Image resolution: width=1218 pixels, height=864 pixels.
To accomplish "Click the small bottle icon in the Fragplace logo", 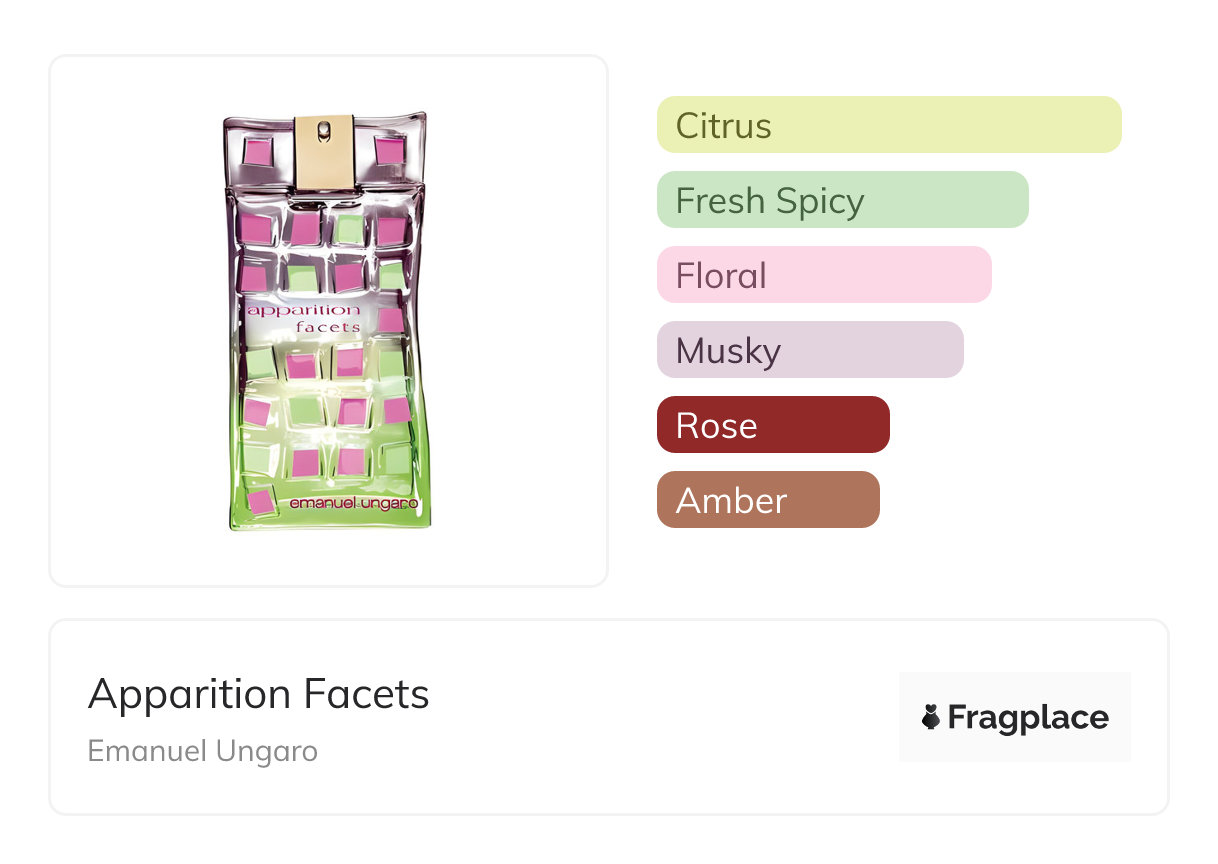I will pos(931,718).
